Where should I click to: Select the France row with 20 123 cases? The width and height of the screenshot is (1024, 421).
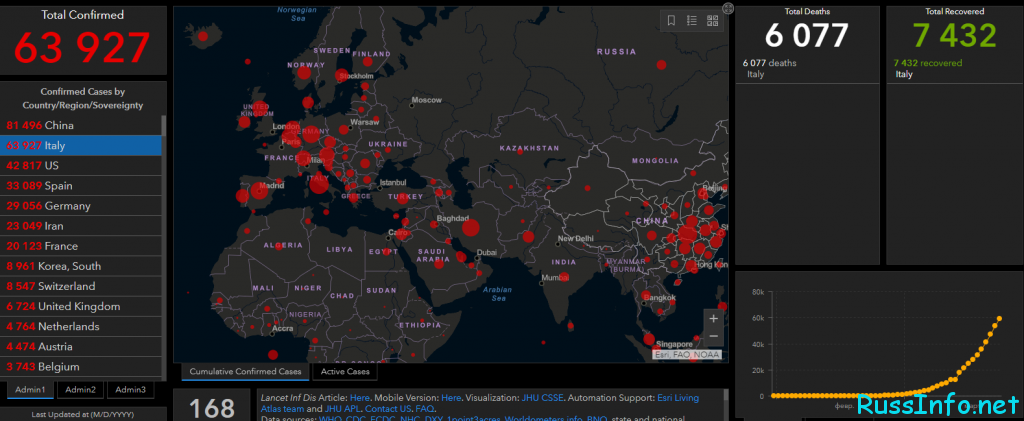pyautogui.click(x=81, y=246)
